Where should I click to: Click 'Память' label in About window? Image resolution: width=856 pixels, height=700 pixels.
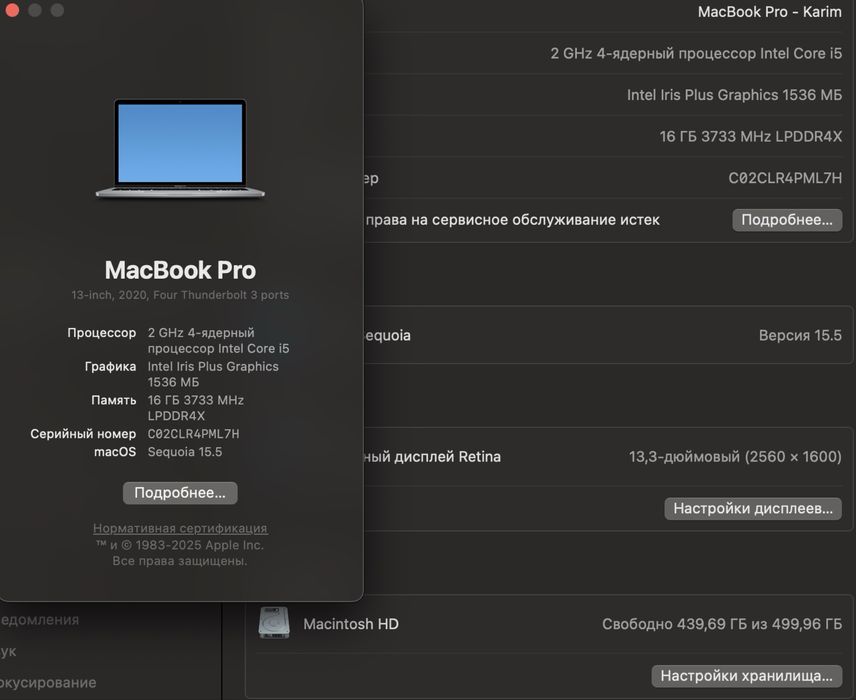(114, 400)
